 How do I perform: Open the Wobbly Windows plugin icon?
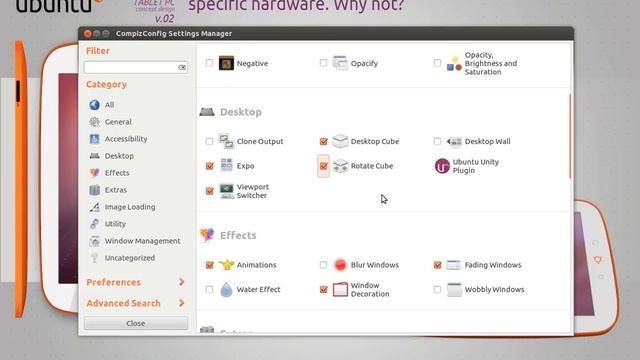click(x=454, y=289)
